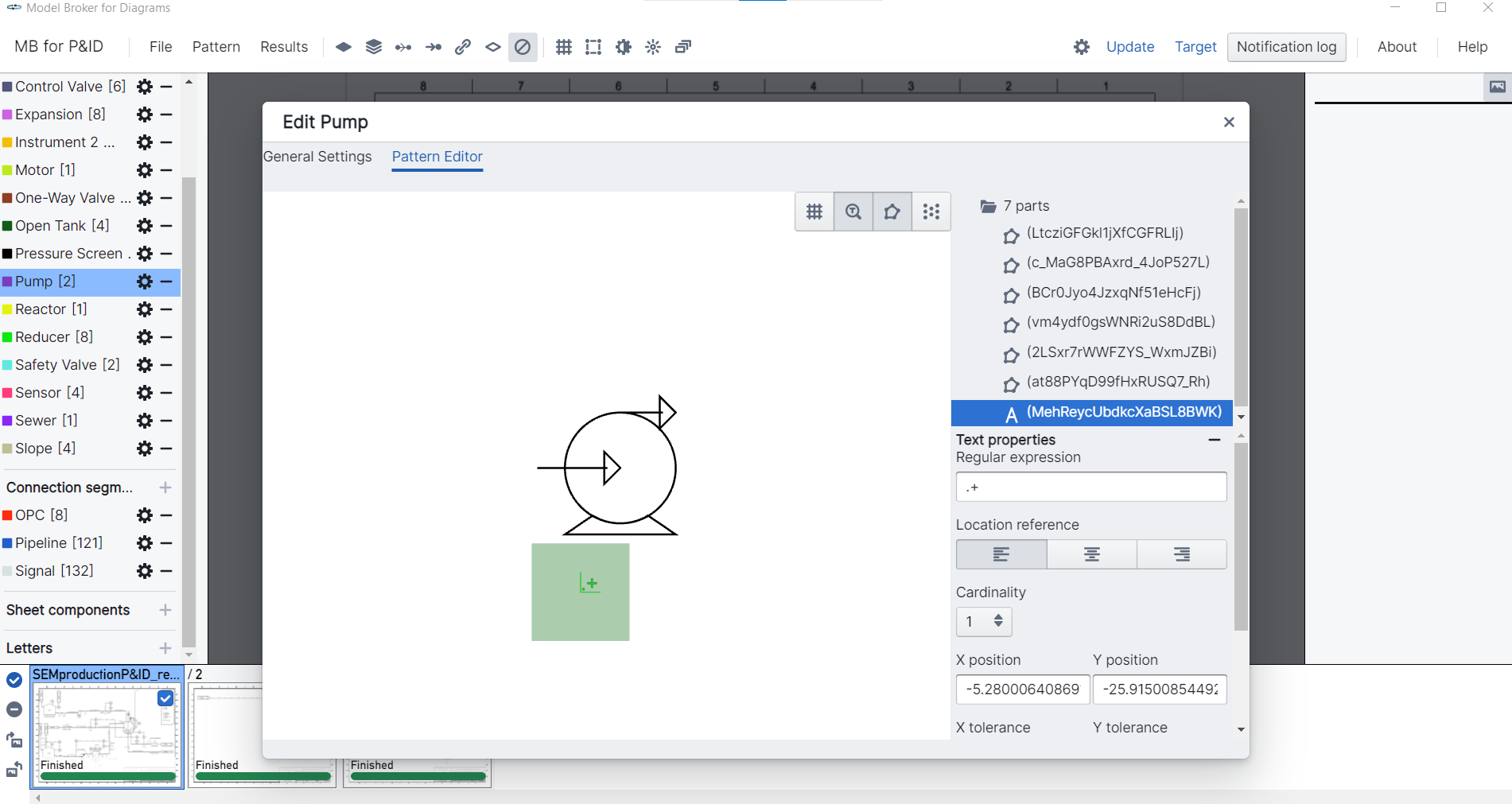Click the stacked layers toolbar icon
This screenshot has height=804, width=1512.
pyautogui.click(x=374, y=47)
